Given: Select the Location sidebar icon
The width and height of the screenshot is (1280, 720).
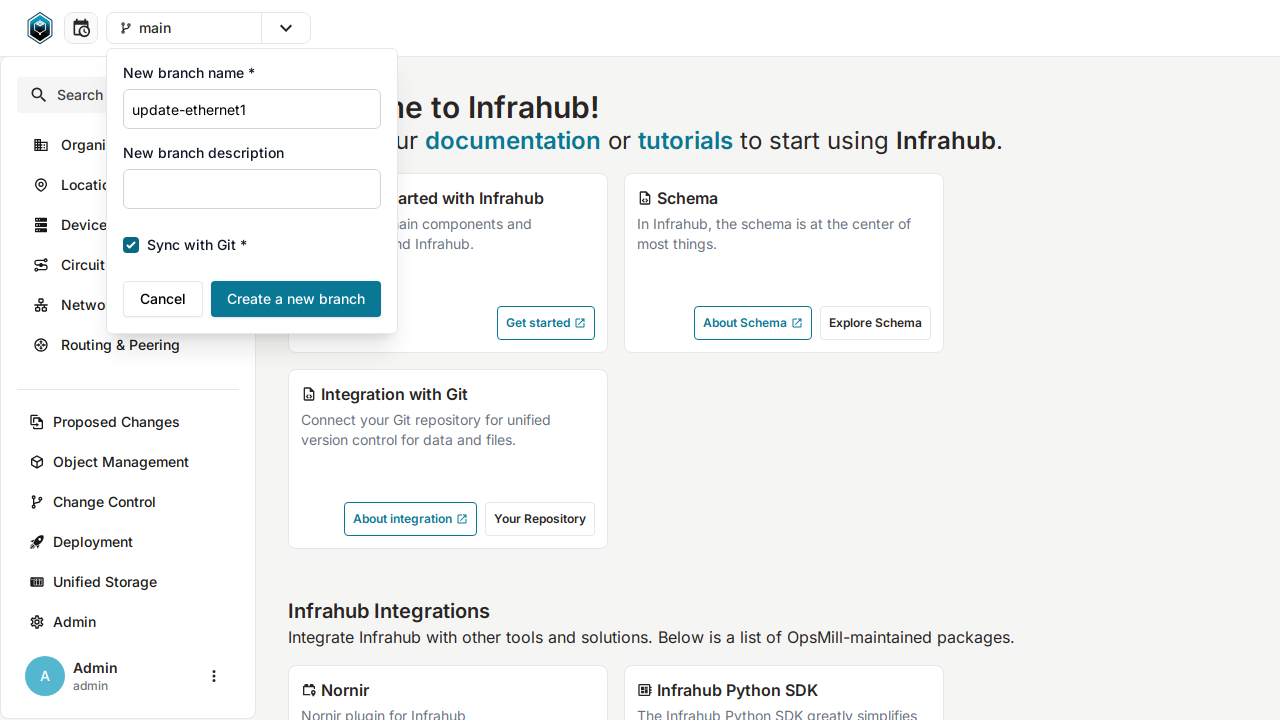Looking at the screenshot, I should coord(40,185).
